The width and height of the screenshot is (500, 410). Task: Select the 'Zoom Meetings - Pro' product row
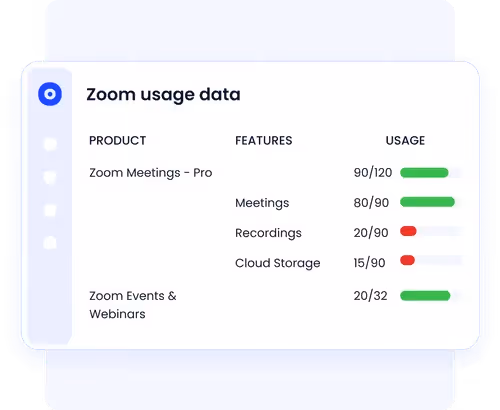tap(151, 173)
